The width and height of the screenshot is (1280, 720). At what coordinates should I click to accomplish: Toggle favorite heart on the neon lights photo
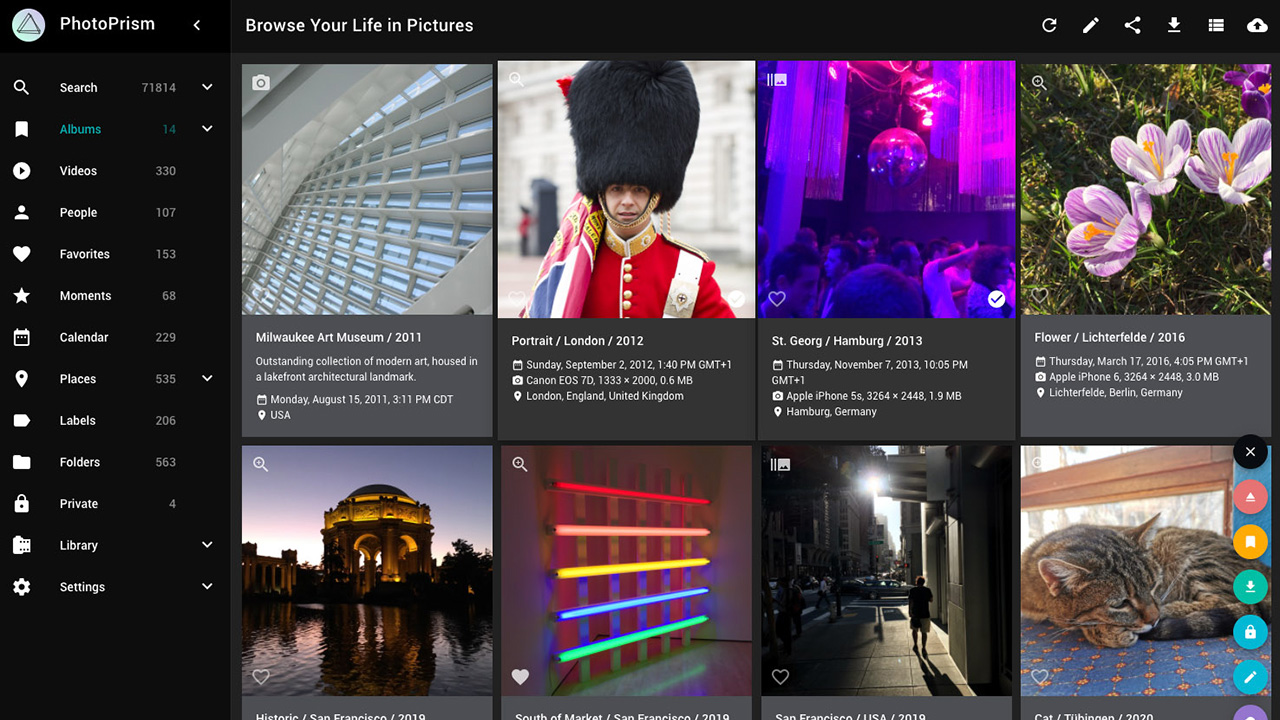(x=520, y=677)
